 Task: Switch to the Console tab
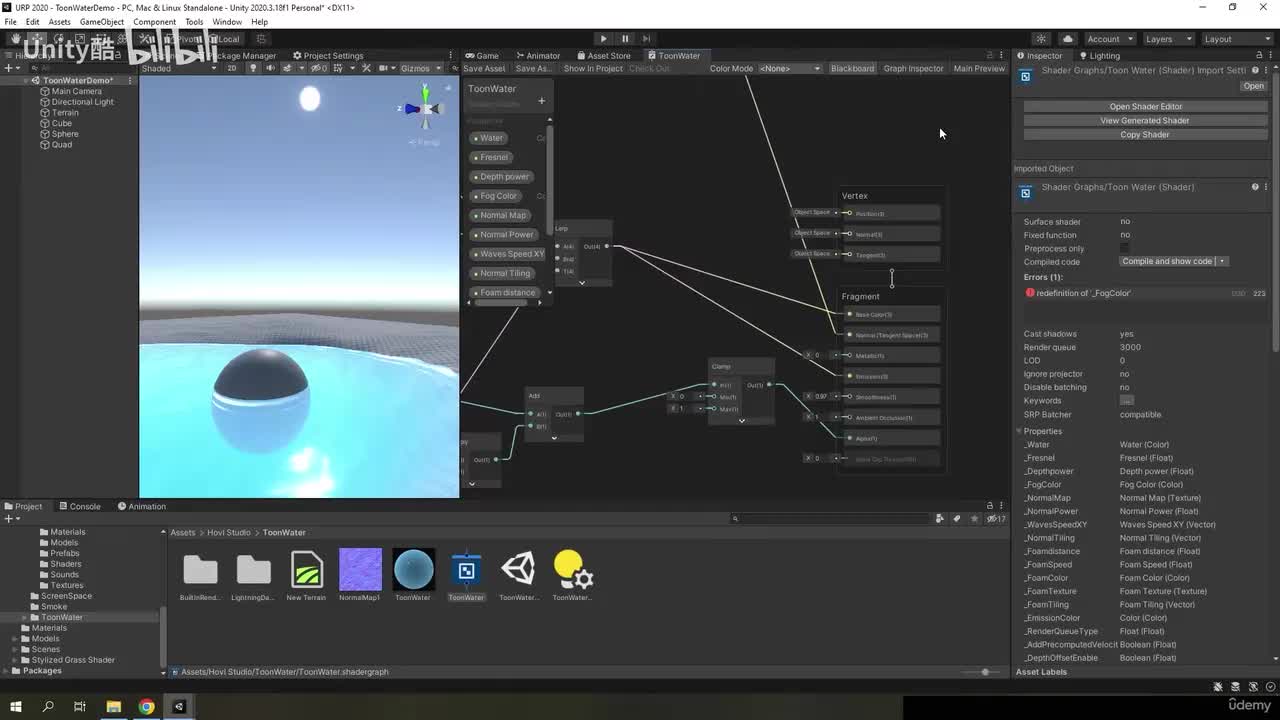[x=79, y=506]
